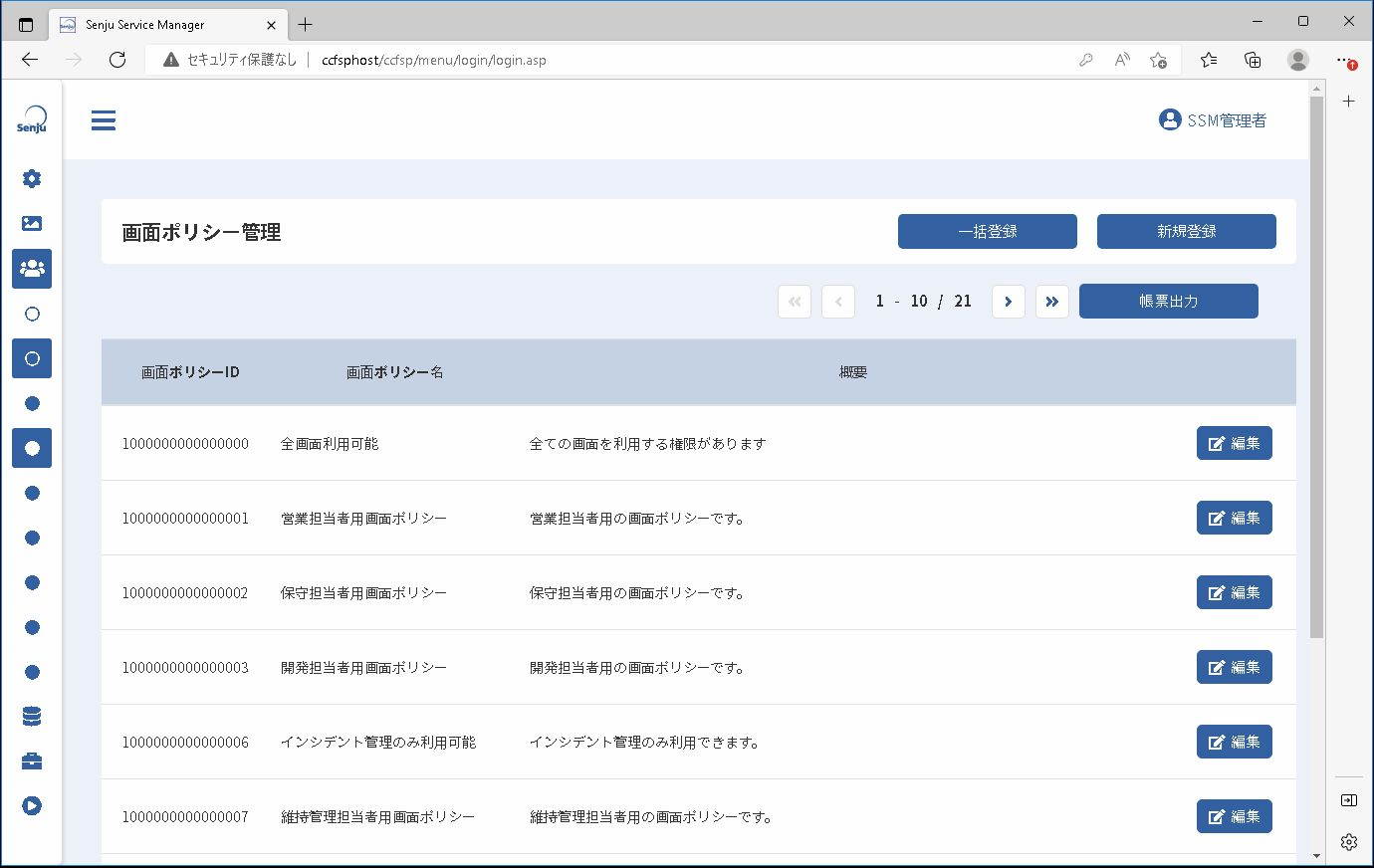Click the 新規登録 button
Image resolution: width=1374 pixels, height=868 pixels.
click(x=1187, y=232)
